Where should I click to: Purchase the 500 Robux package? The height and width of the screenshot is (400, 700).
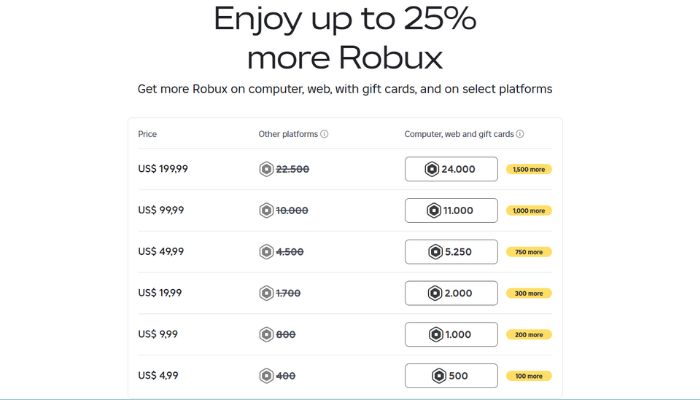[451, 376]
